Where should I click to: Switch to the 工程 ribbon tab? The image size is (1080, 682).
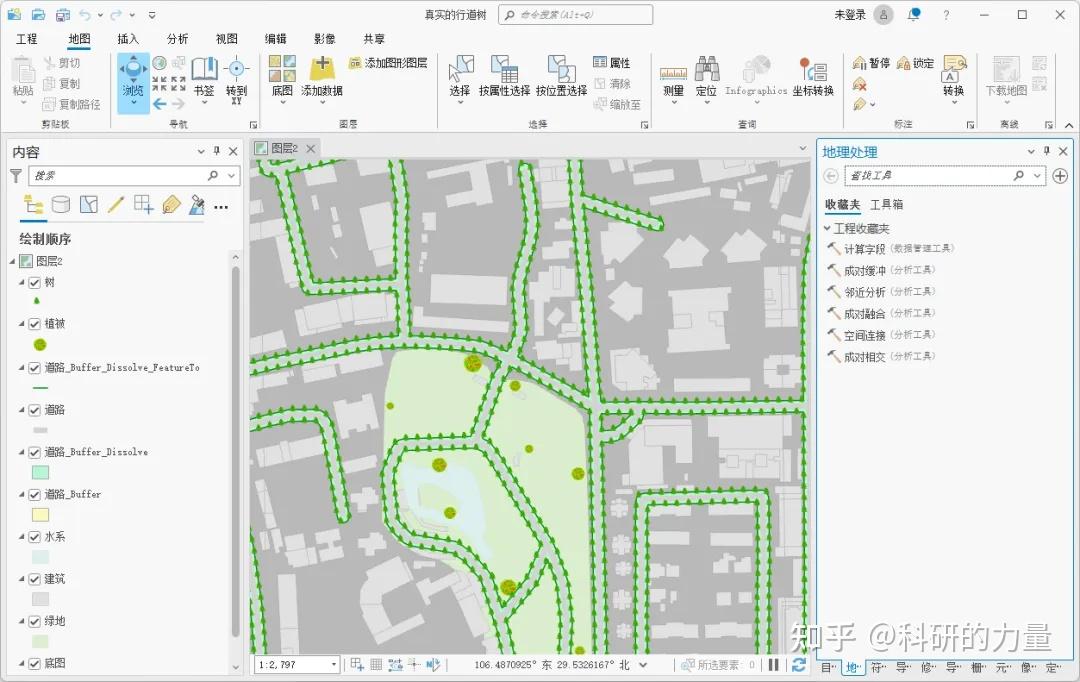(x=26, y=39)
